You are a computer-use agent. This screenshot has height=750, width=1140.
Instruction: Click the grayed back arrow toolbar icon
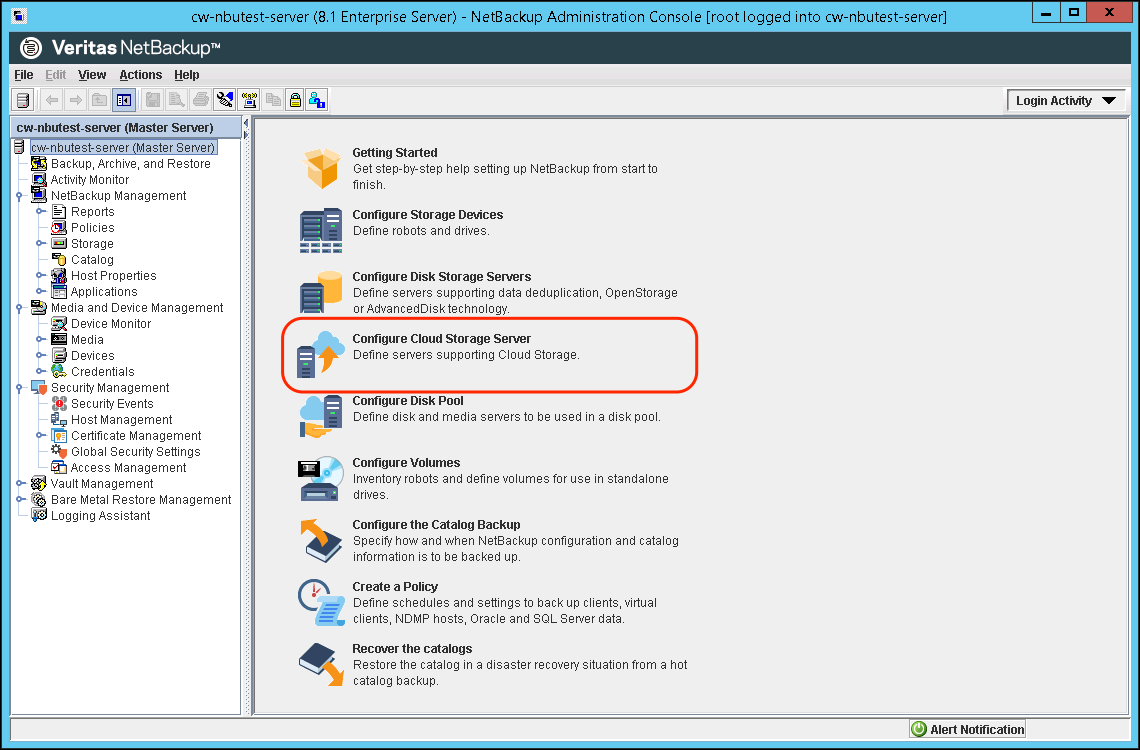pos(52,100)
